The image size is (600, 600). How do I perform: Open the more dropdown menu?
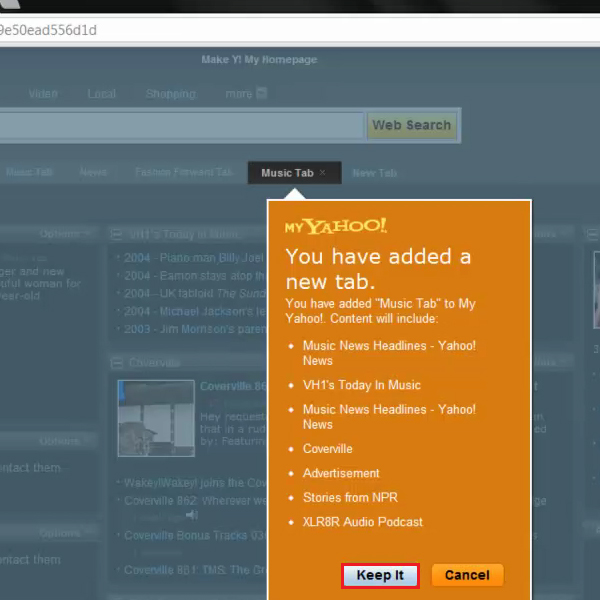(246, 93)
